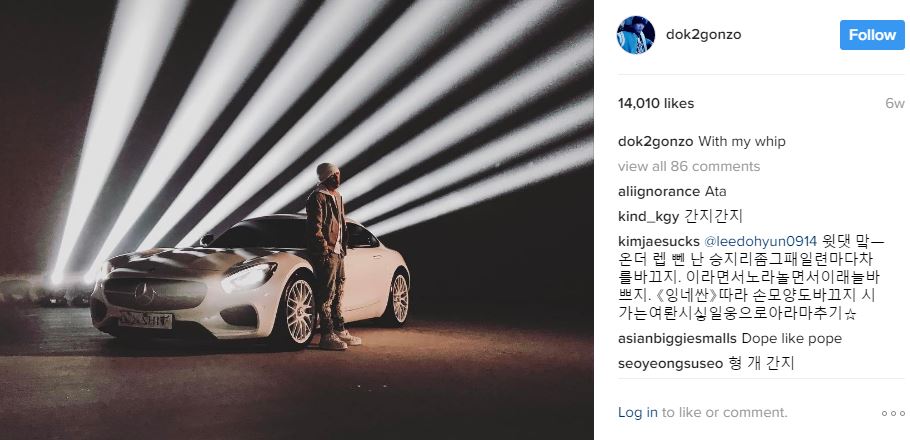Open the 14,010 likes list
Viewport: 910px width, 440px height.
656,103
